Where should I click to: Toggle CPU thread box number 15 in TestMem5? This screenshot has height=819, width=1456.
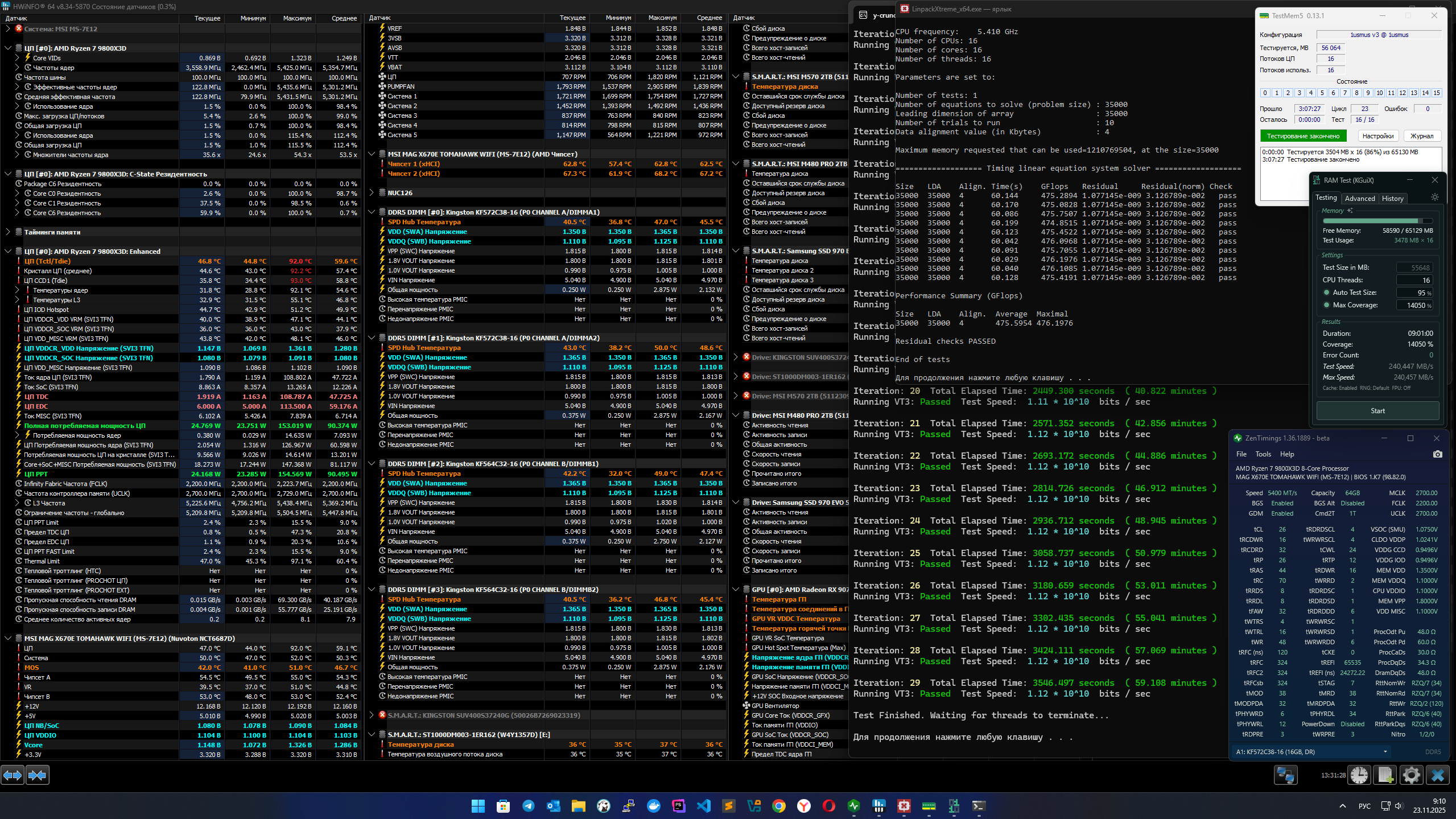point(1437,93)
